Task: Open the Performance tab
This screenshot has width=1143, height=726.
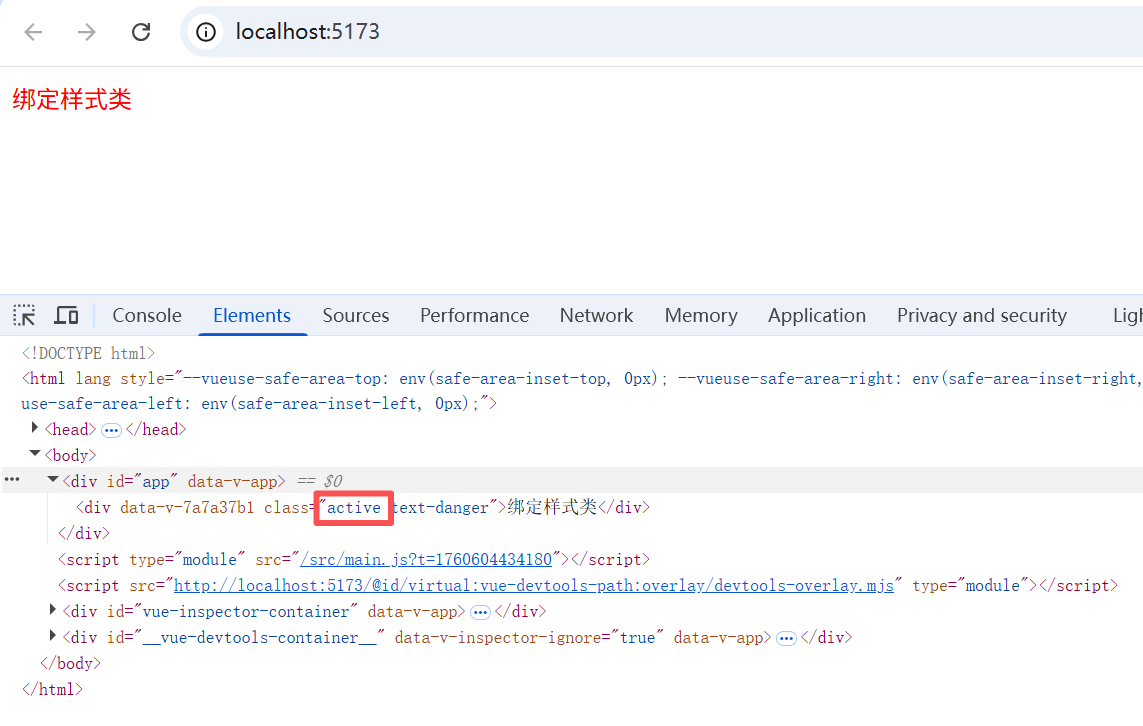Action: click(475, 315)
